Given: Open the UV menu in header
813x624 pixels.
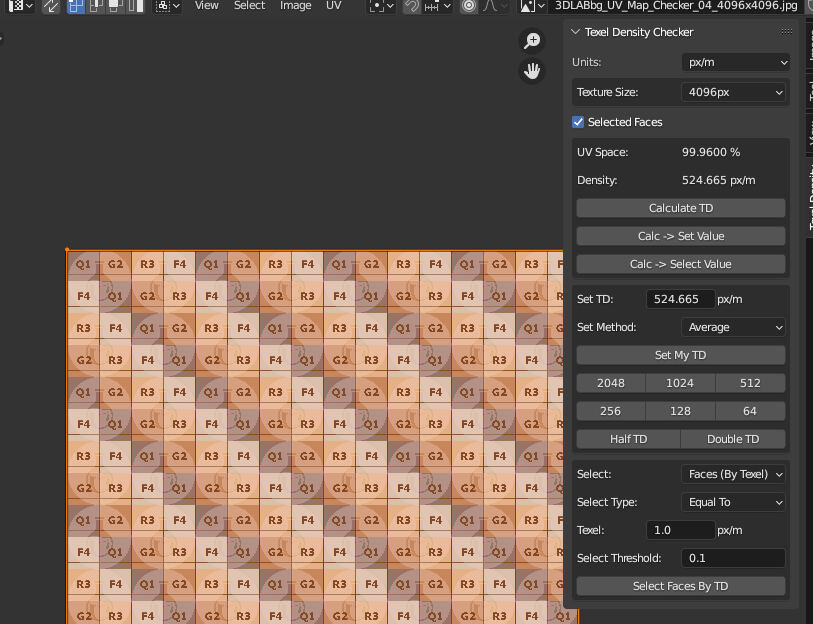Looking at the screenshot, I should pyautogui.click(x=333, y=6).
